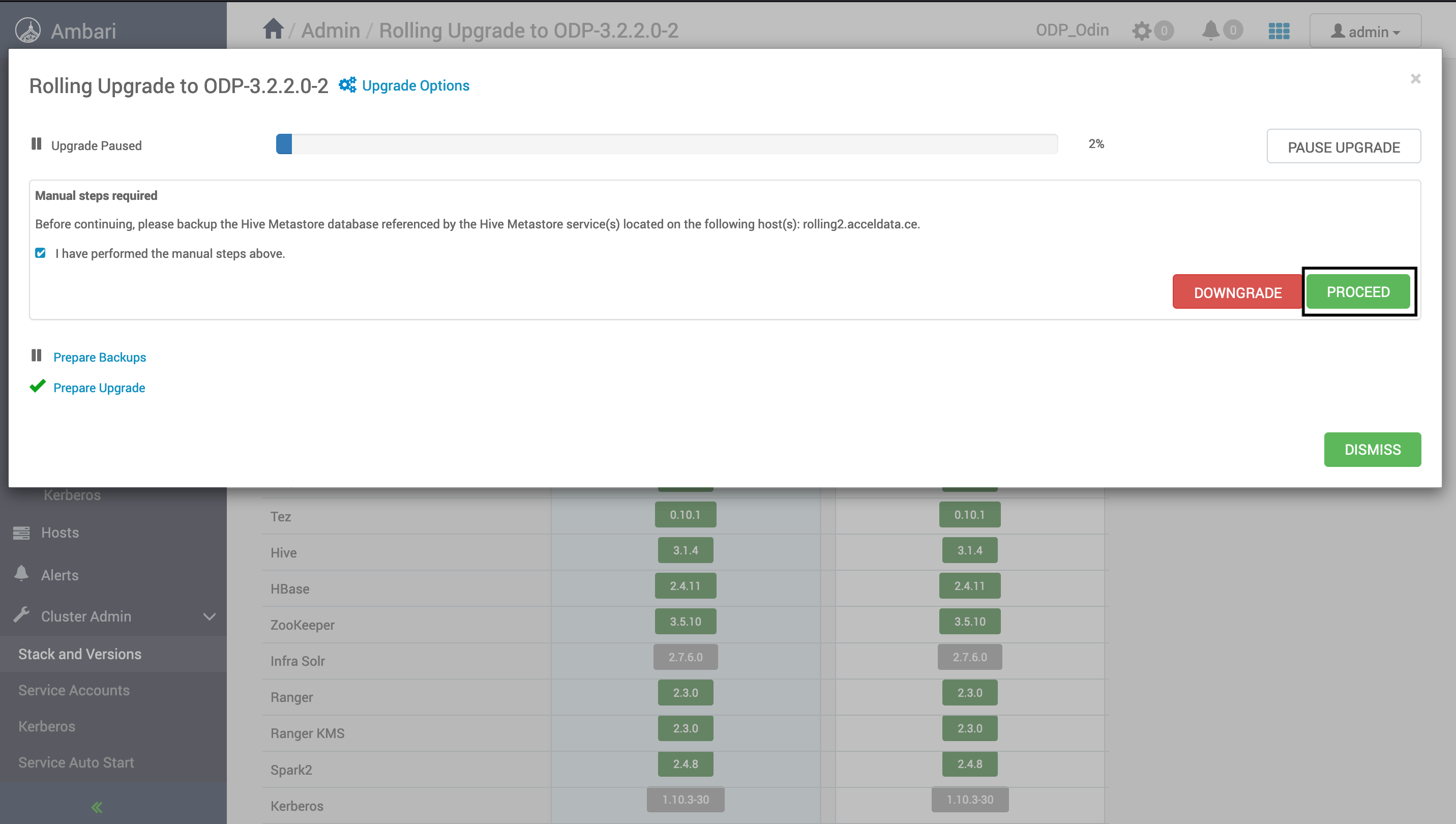Open the Prepare Upgrade step link
1456x824 pixels.
click(x=99, y=388)
